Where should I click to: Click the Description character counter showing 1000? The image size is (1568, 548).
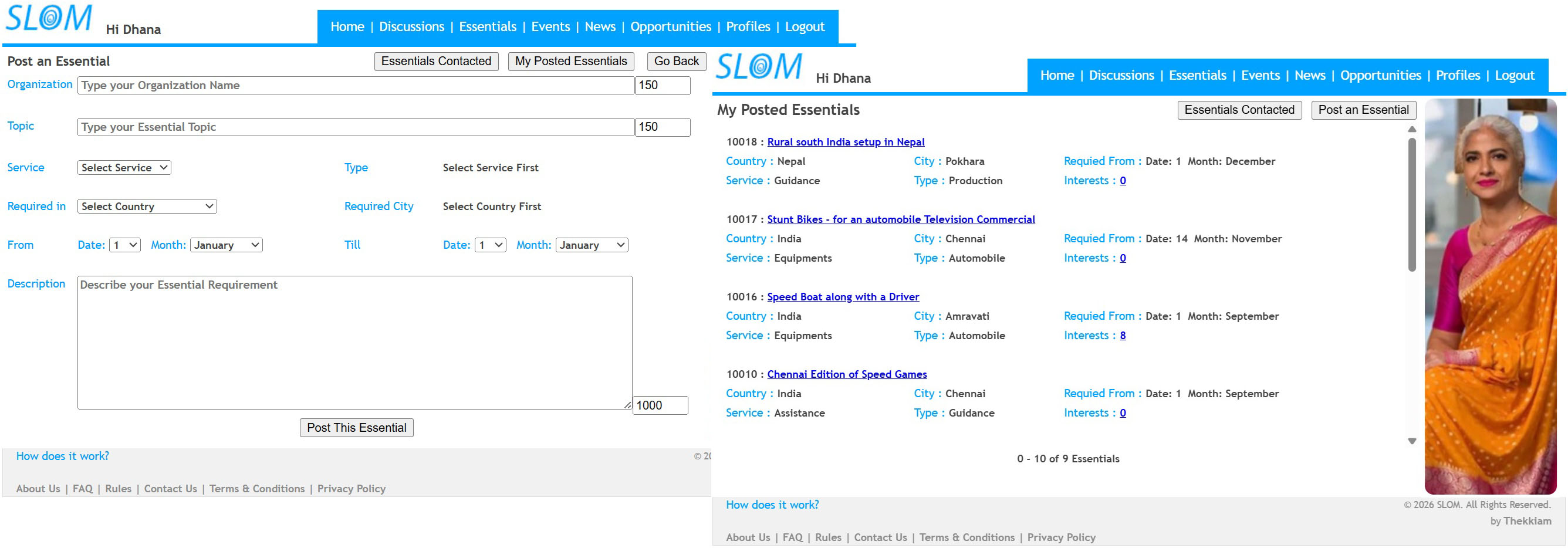tap(660, 405)
